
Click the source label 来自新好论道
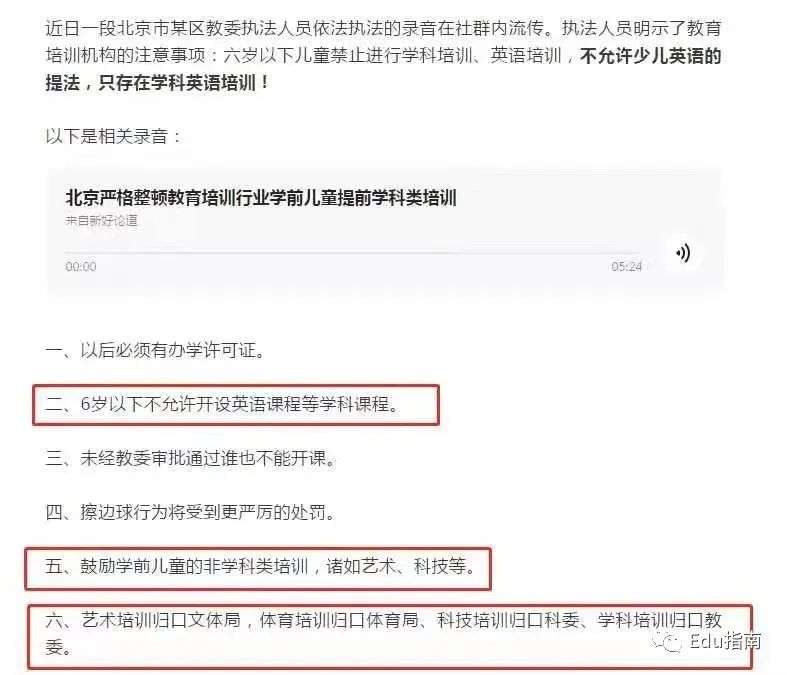pos(101,221)
